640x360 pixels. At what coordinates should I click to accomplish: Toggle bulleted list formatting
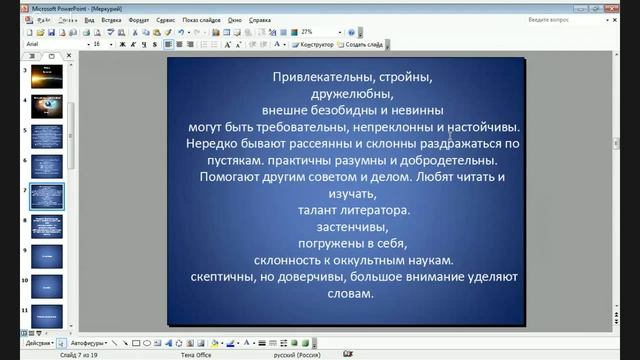click(214, 44)
